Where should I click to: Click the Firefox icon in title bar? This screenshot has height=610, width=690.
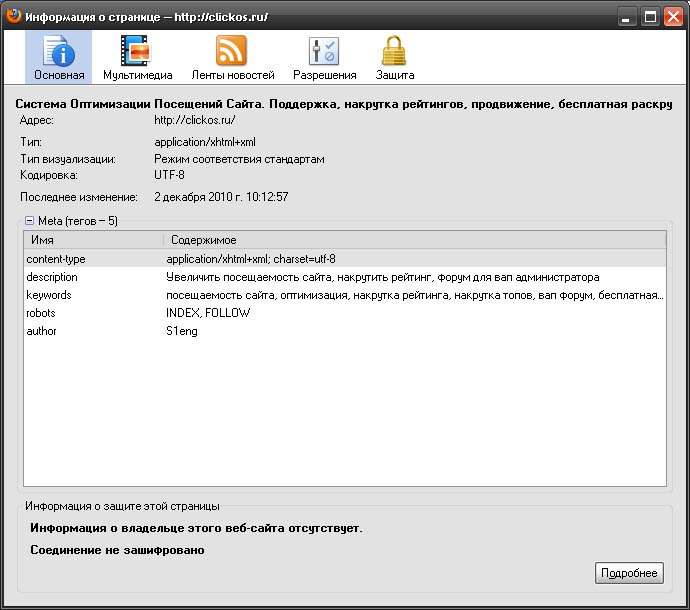(x=13, y=17)
